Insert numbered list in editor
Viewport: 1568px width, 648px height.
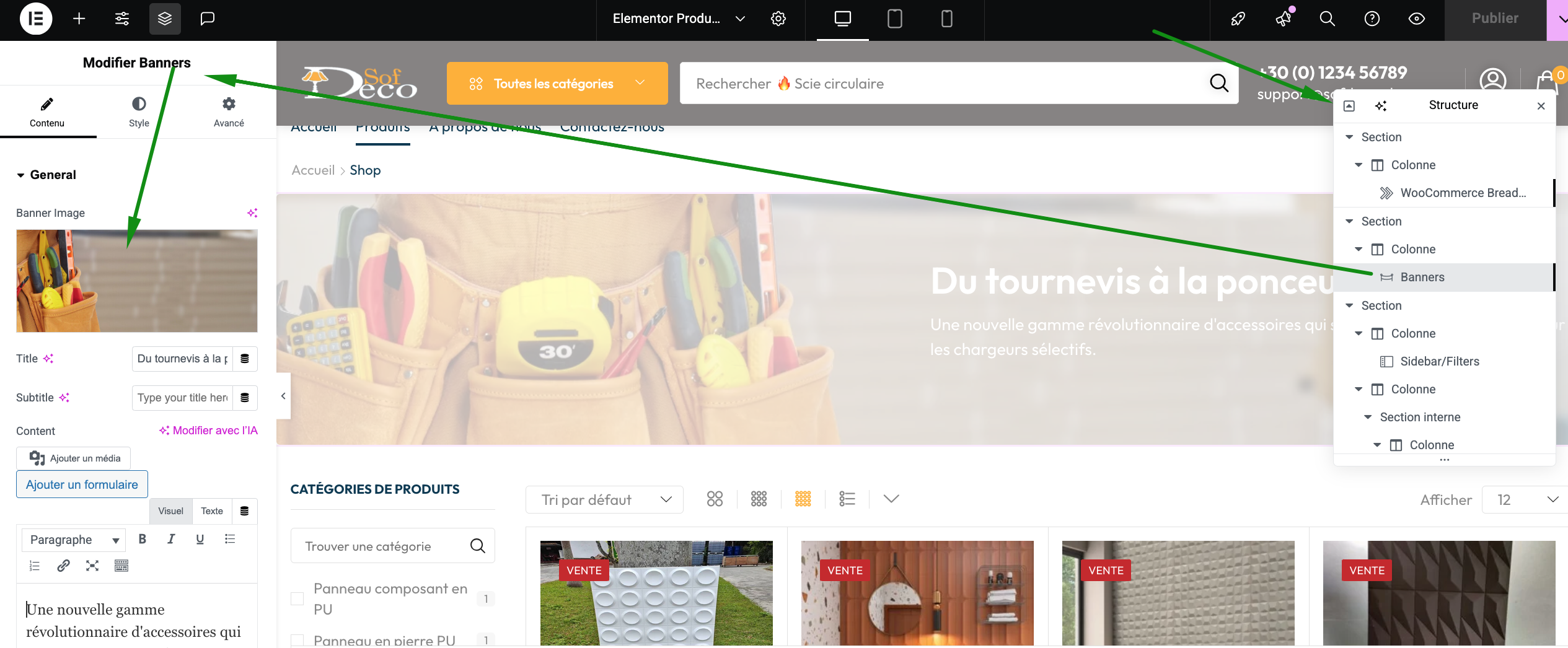[x=35, y=566]
